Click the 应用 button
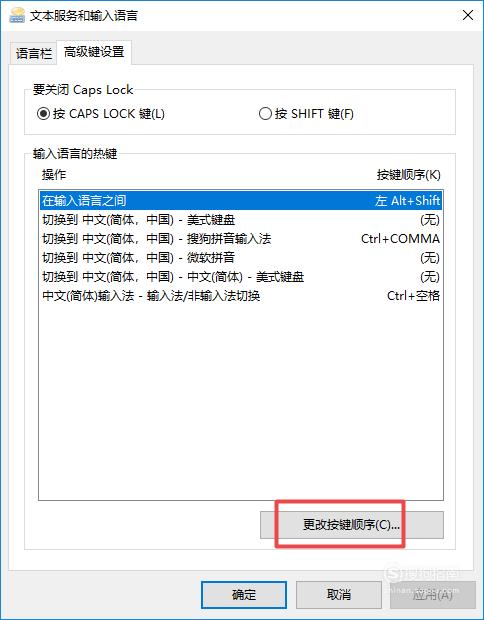The image size is (484, 620). point(433,594)
